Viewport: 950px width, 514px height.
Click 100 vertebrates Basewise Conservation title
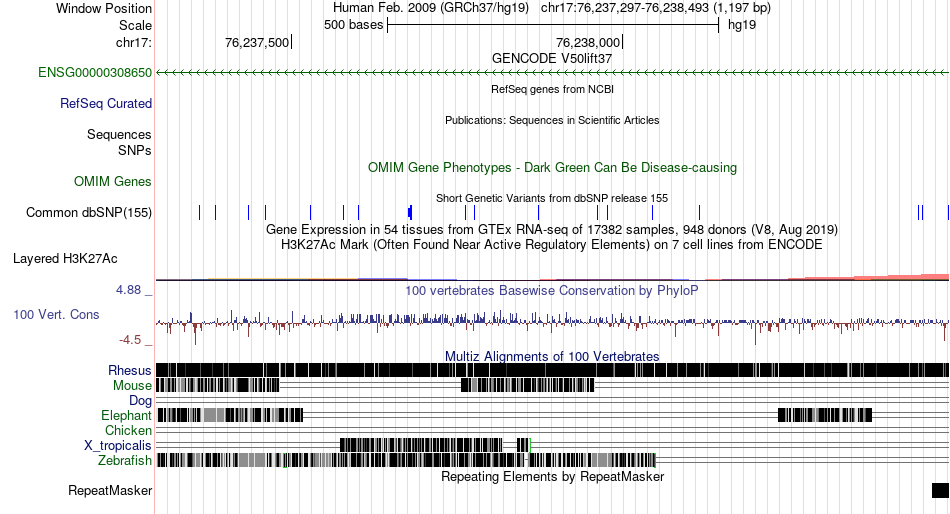552,291
